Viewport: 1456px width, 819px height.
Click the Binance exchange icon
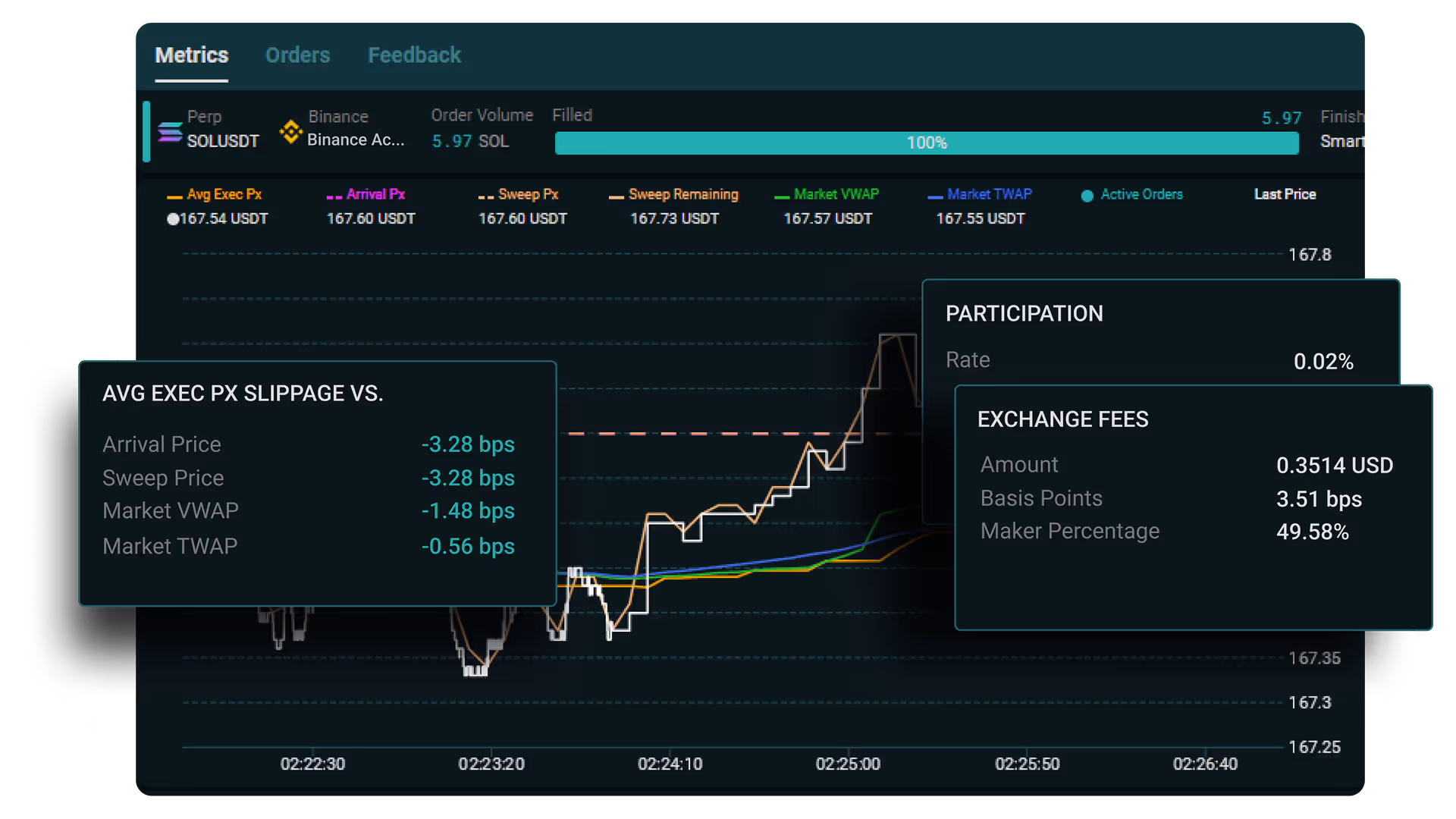(290, 130)
